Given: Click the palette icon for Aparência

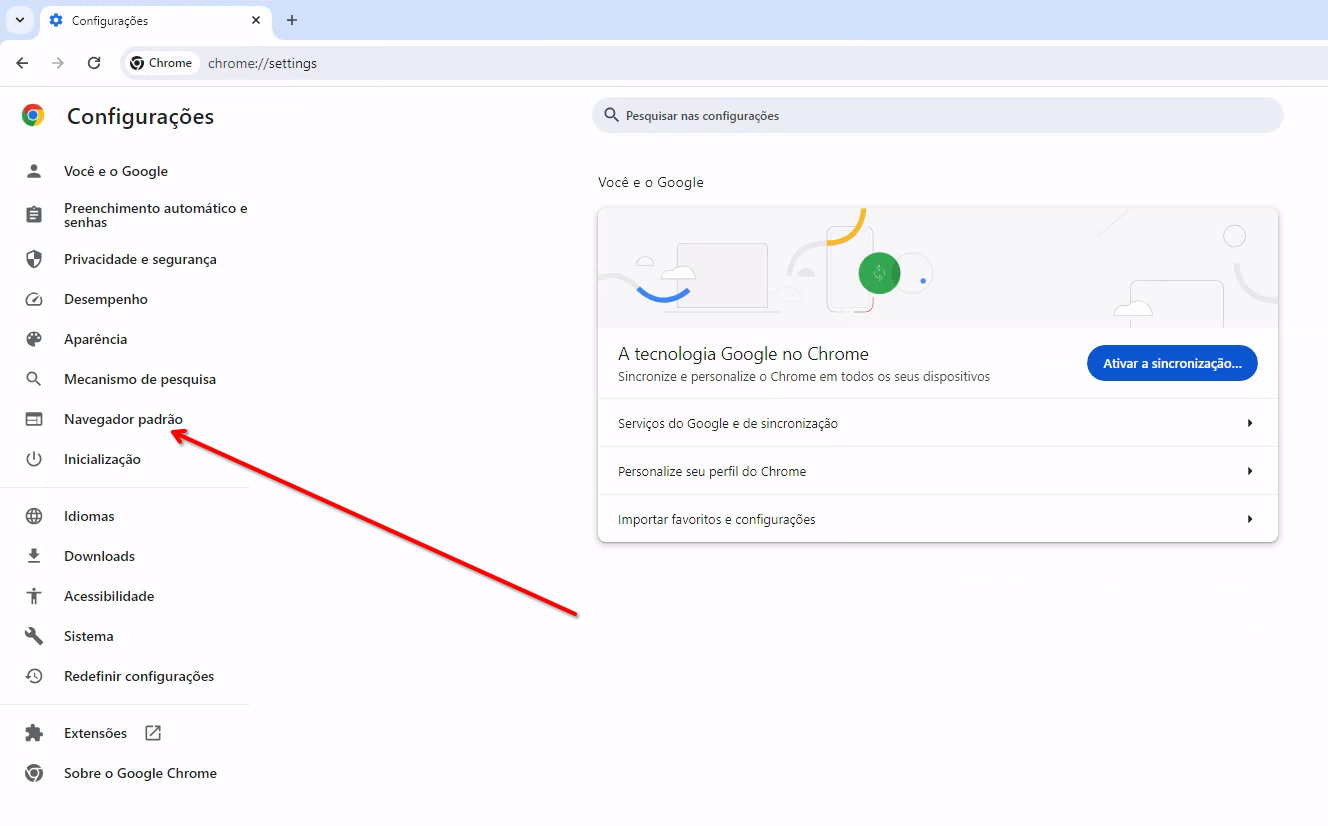Looking at the screenshot, I should pos(34,339).
